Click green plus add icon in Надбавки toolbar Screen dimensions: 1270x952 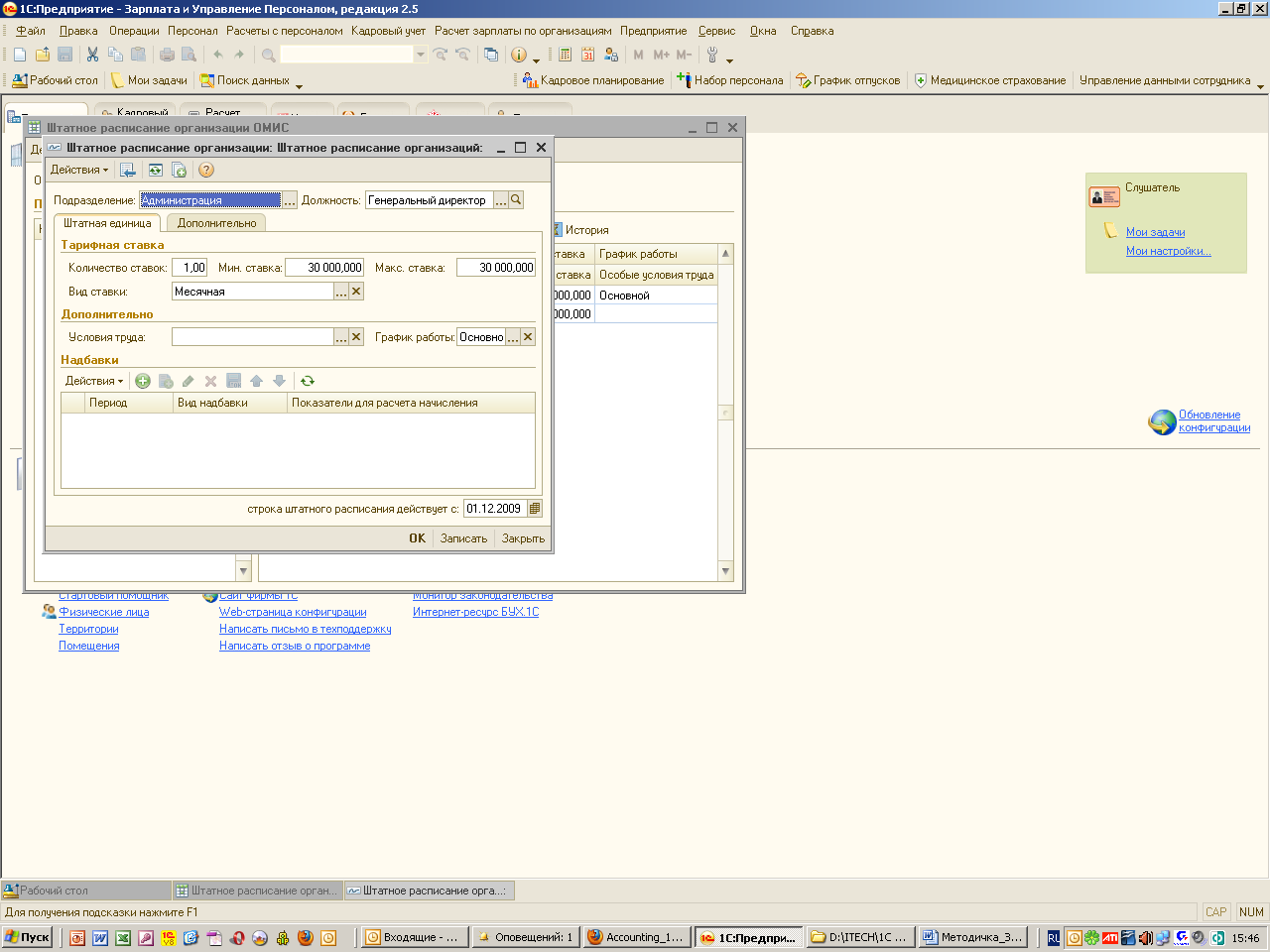click(143, 381)
